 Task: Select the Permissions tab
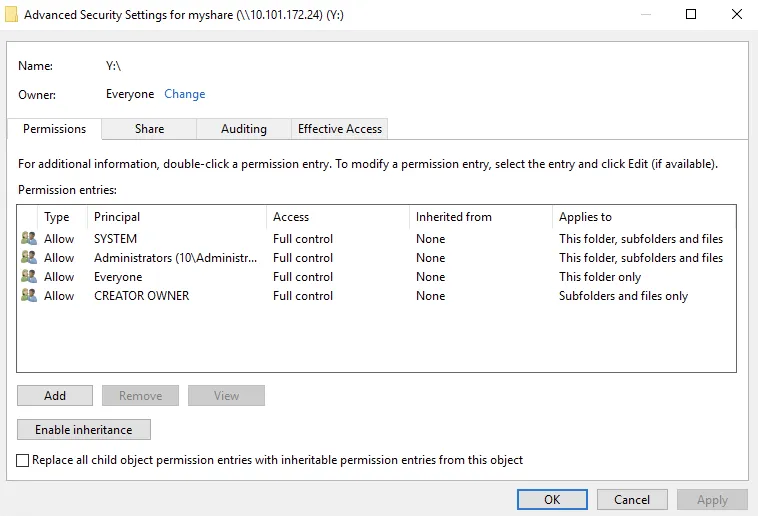click(x=54, y=129)
